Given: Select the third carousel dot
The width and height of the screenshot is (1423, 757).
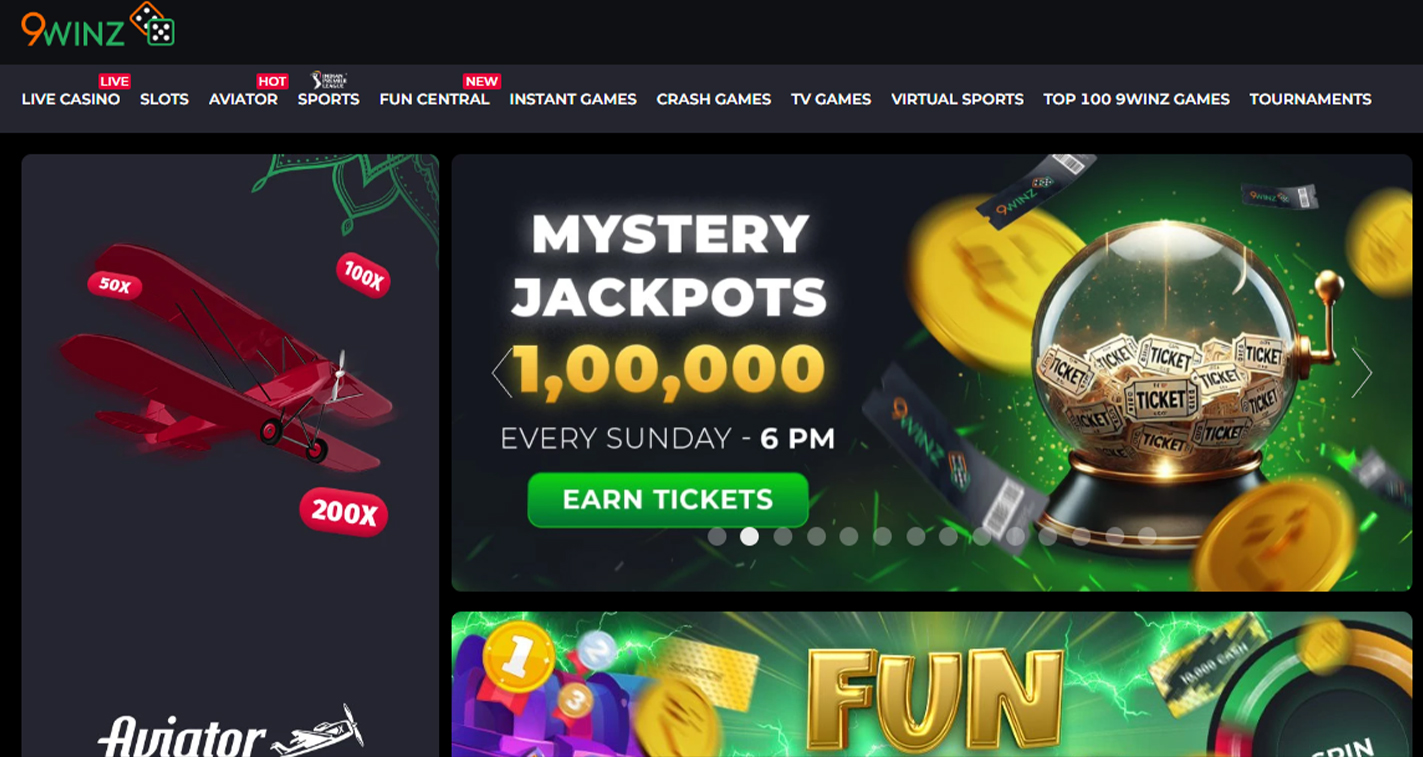Looking at the screenshot, I should pos(783,536).
